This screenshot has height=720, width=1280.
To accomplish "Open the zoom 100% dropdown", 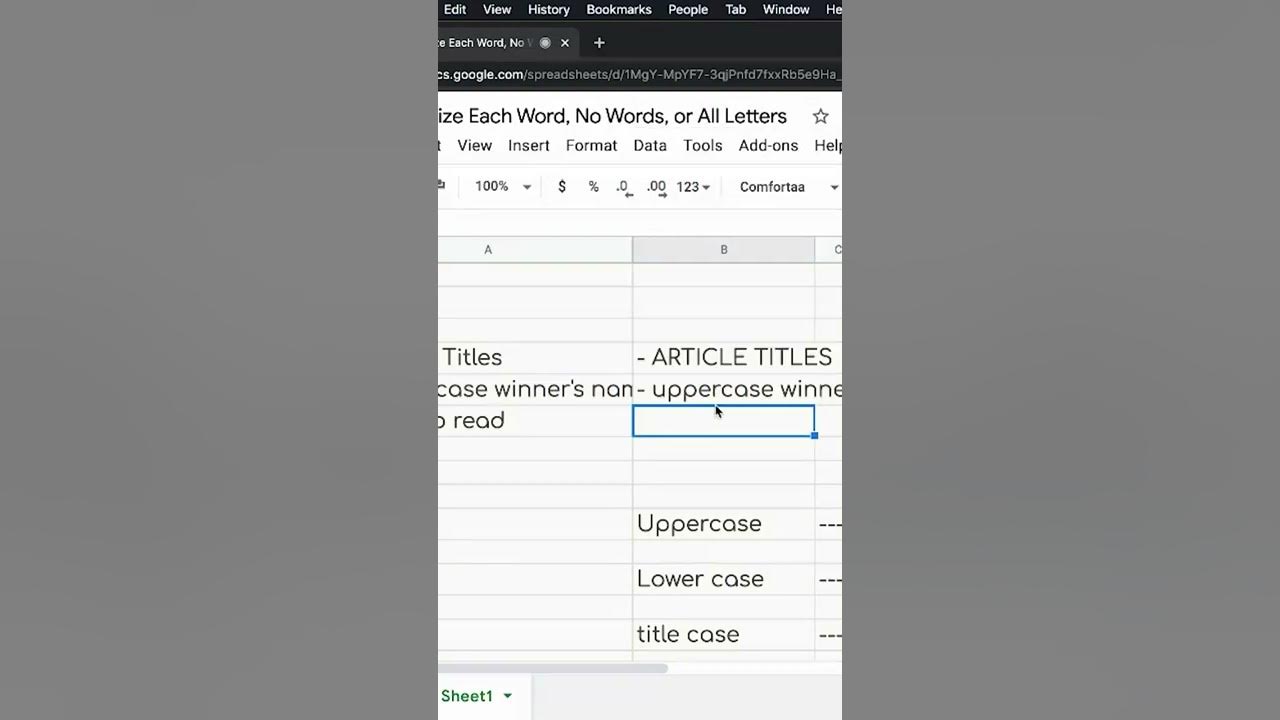I will pyautogui.click(x=503, y=187).
